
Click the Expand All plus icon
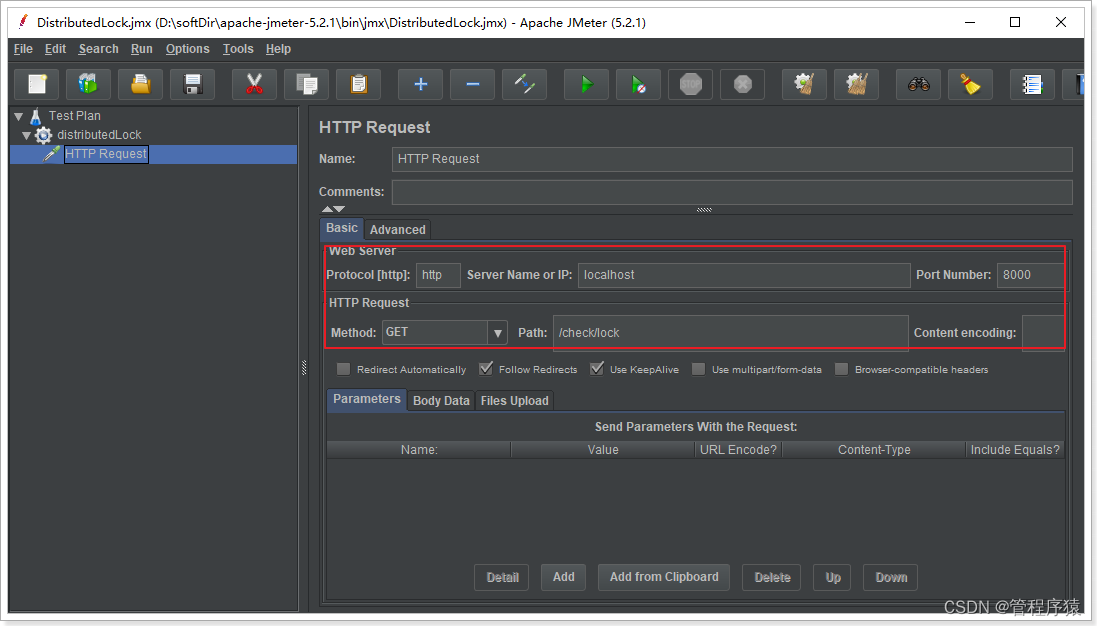pos(420,85)
